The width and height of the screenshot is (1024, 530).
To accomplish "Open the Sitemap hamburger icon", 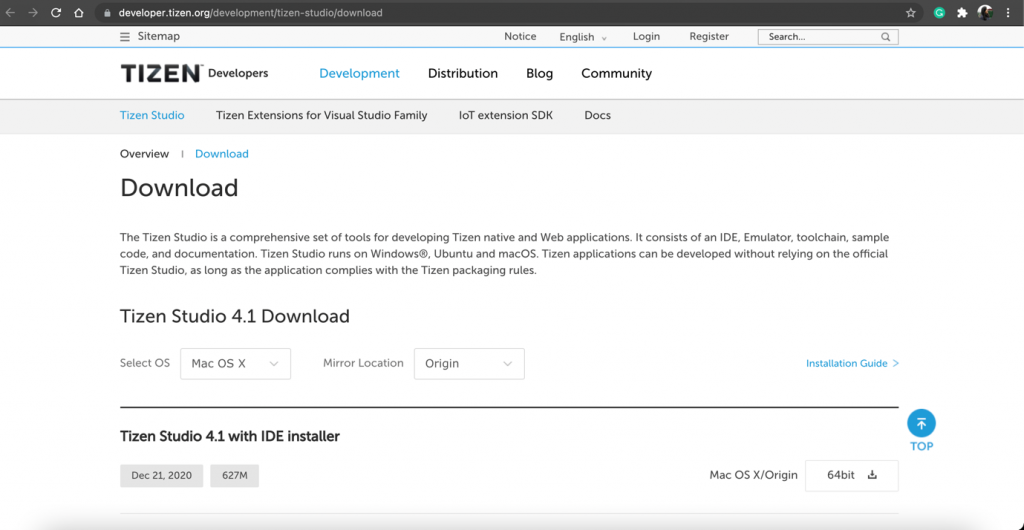I will (x=125, y=37).
